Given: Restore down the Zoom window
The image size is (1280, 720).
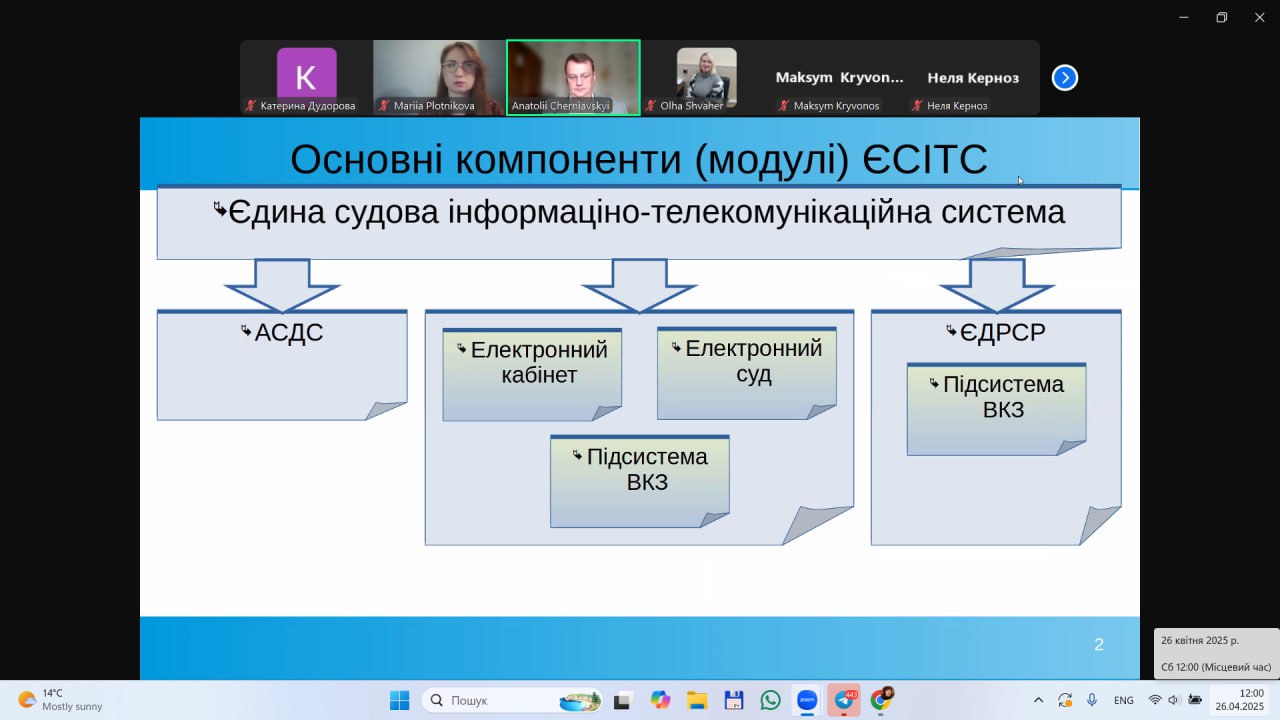Looking at the screenshot, I should pos(1221,17).
